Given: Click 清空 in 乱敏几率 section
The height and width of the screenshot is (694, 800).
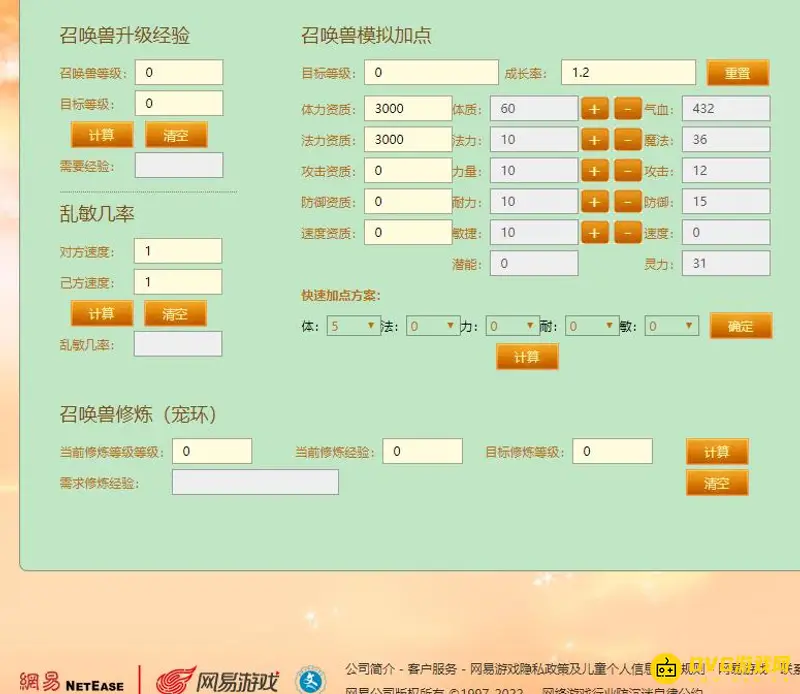Looking at the screenshot, I should pos(176,313).
